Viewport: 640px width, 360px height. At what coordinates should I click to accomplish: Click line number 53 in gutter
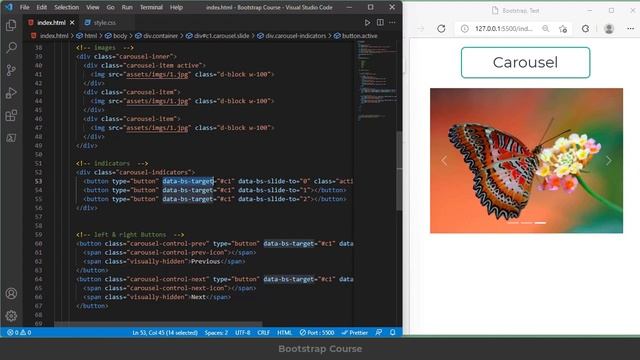38,181
